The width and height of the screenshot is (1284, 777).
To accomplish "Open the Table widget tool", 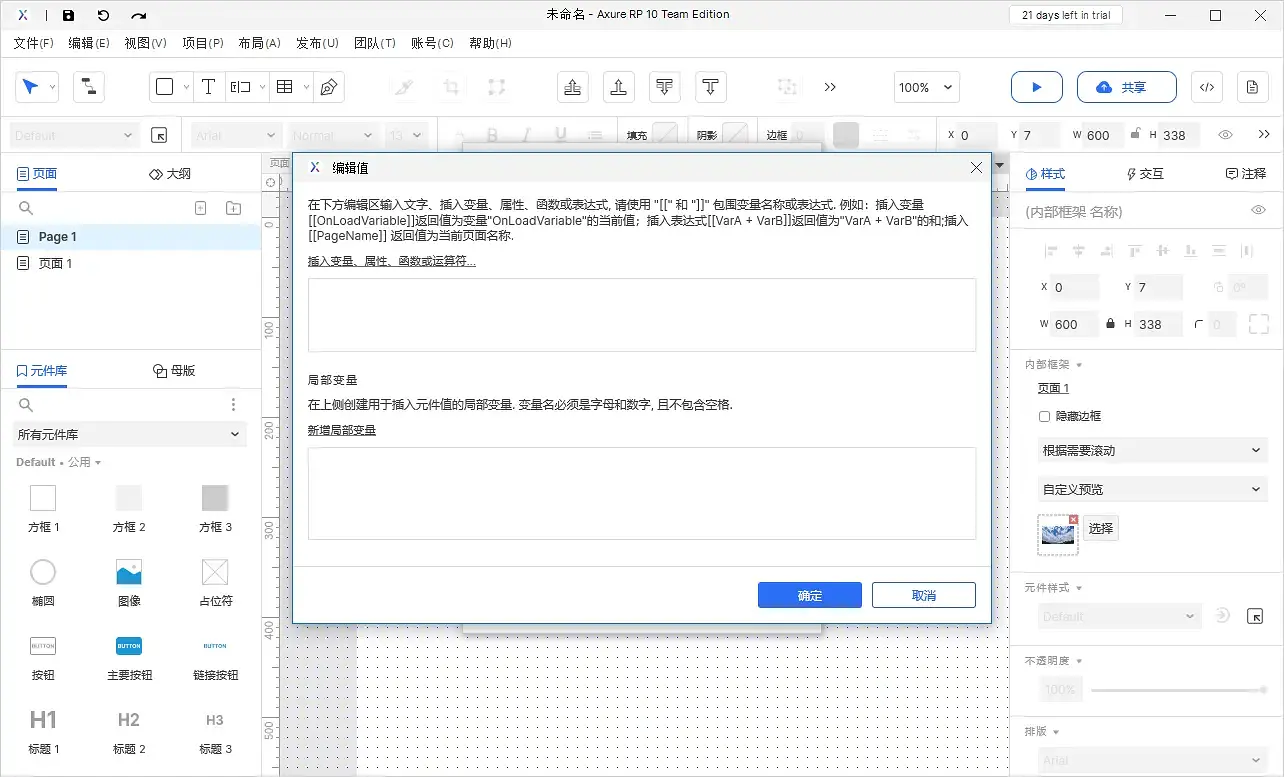I will (x=286, y=87).
